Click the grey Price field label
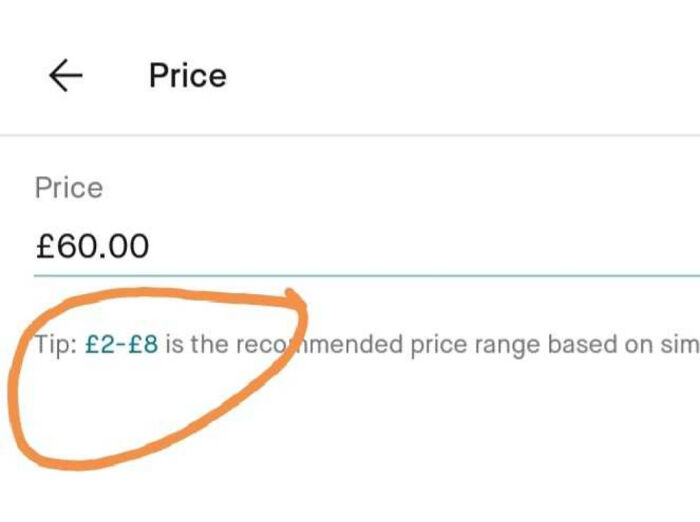 click(68, 188)
